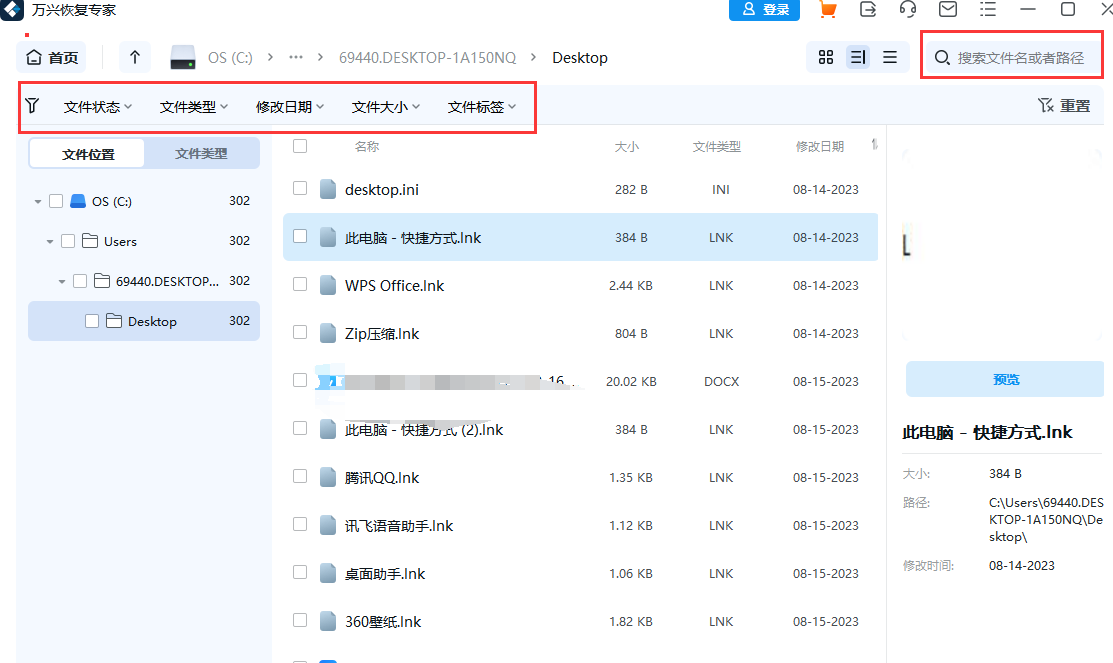Click the share/export icon in title bar
This screenshot has height=663, width=1113.
(x=867, y=10)
